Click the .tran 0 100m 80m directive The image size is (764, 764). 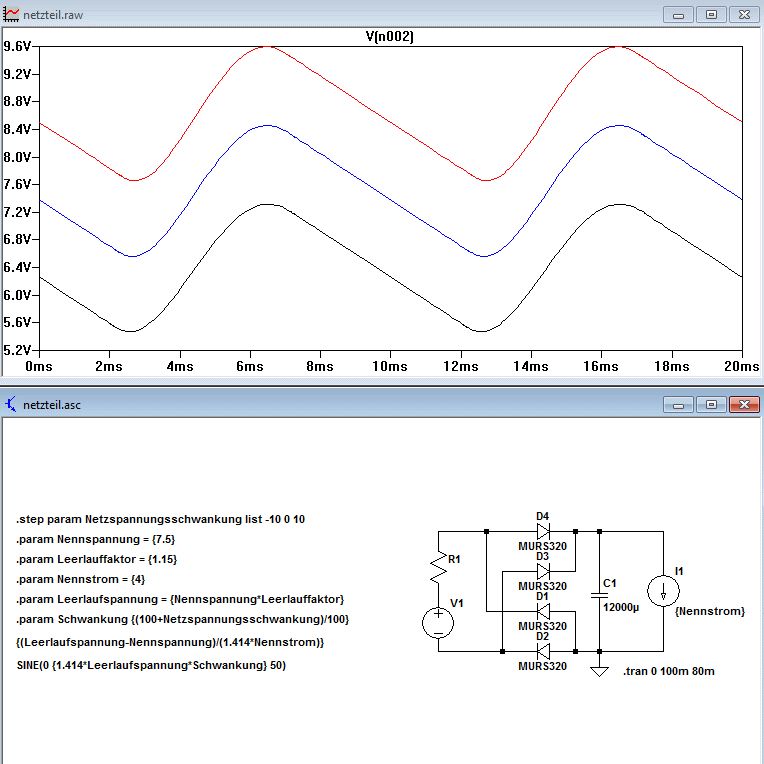[668, 671]
